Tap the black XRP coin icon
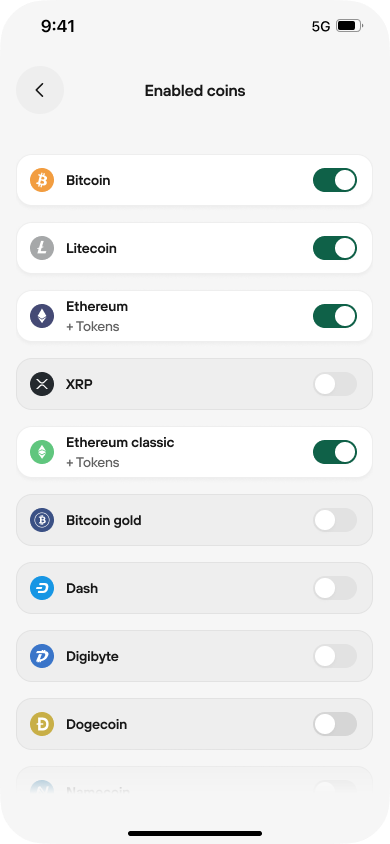 click(42, 384)
